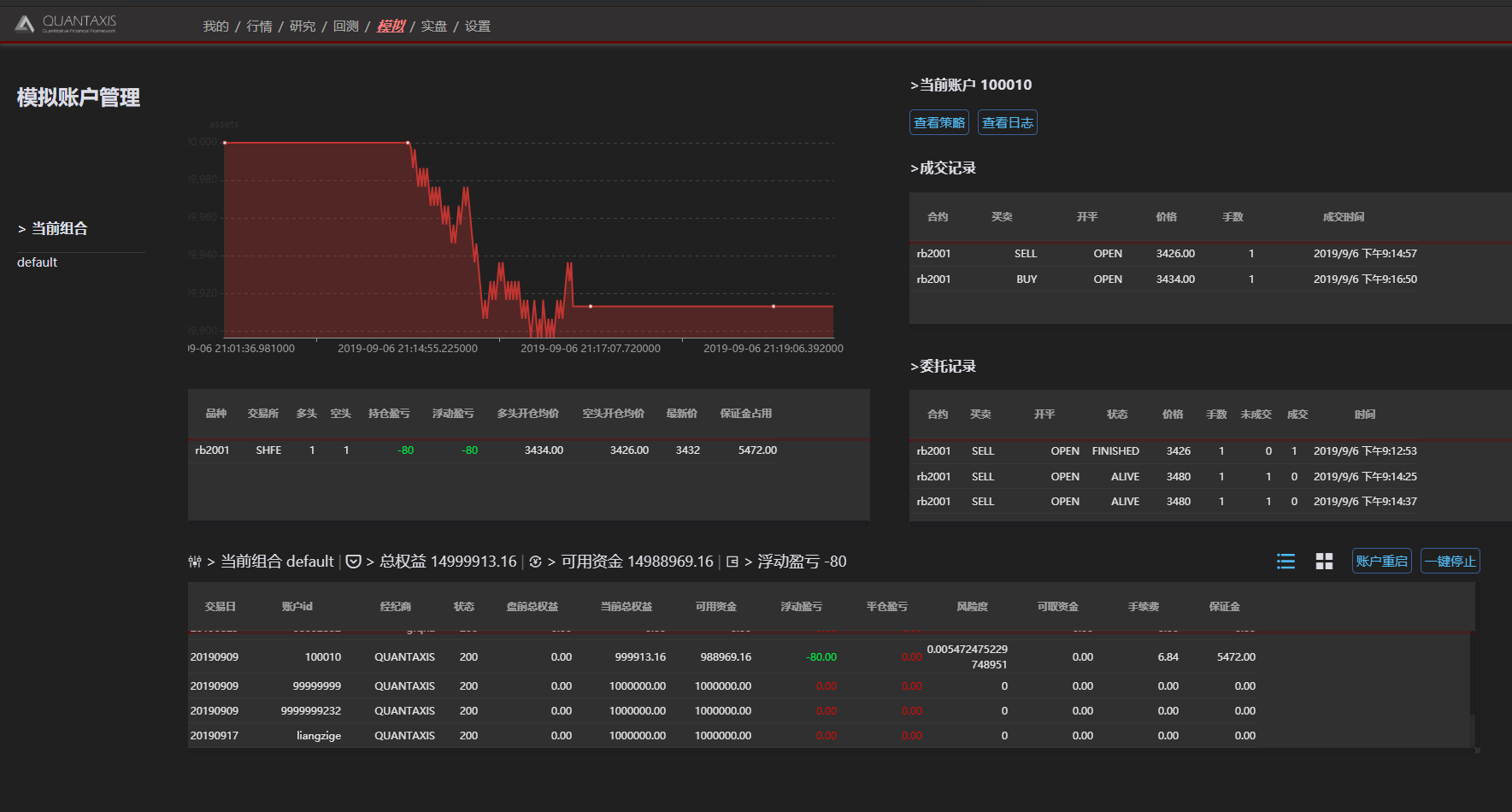Click the 当前总权益 column header
Screen dimensions: 1512x812
[627, 607]
